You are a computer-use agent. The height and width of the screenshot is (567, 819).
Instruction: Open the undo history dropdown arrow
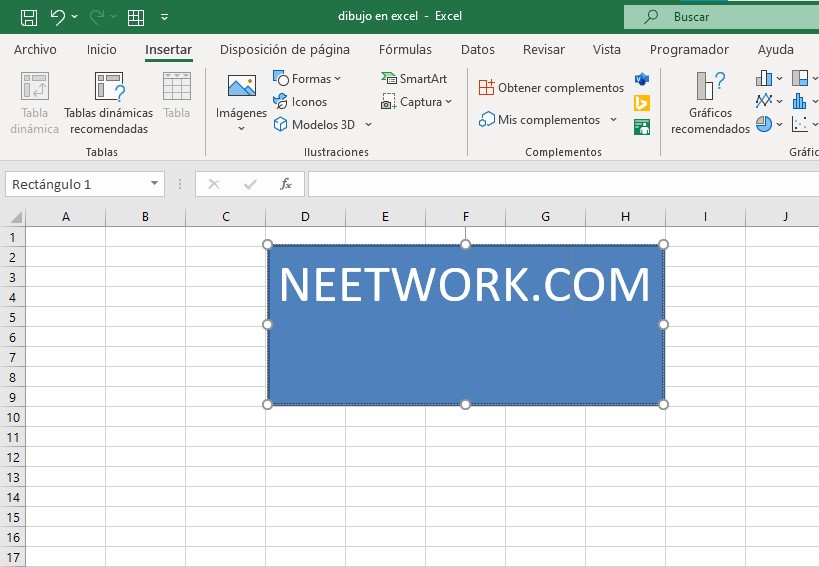coord(75,17)
